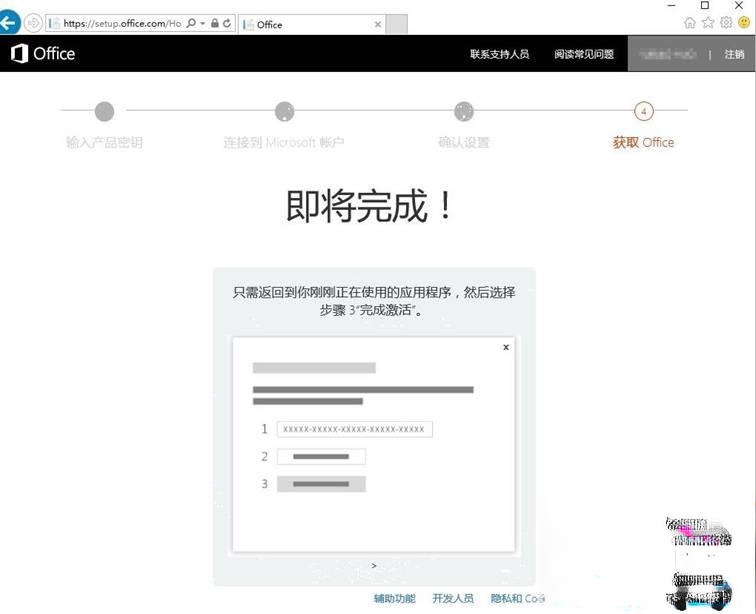Open the address bar dropdown arrow
The width and height of the screenshot is (756, 614).
203,23
